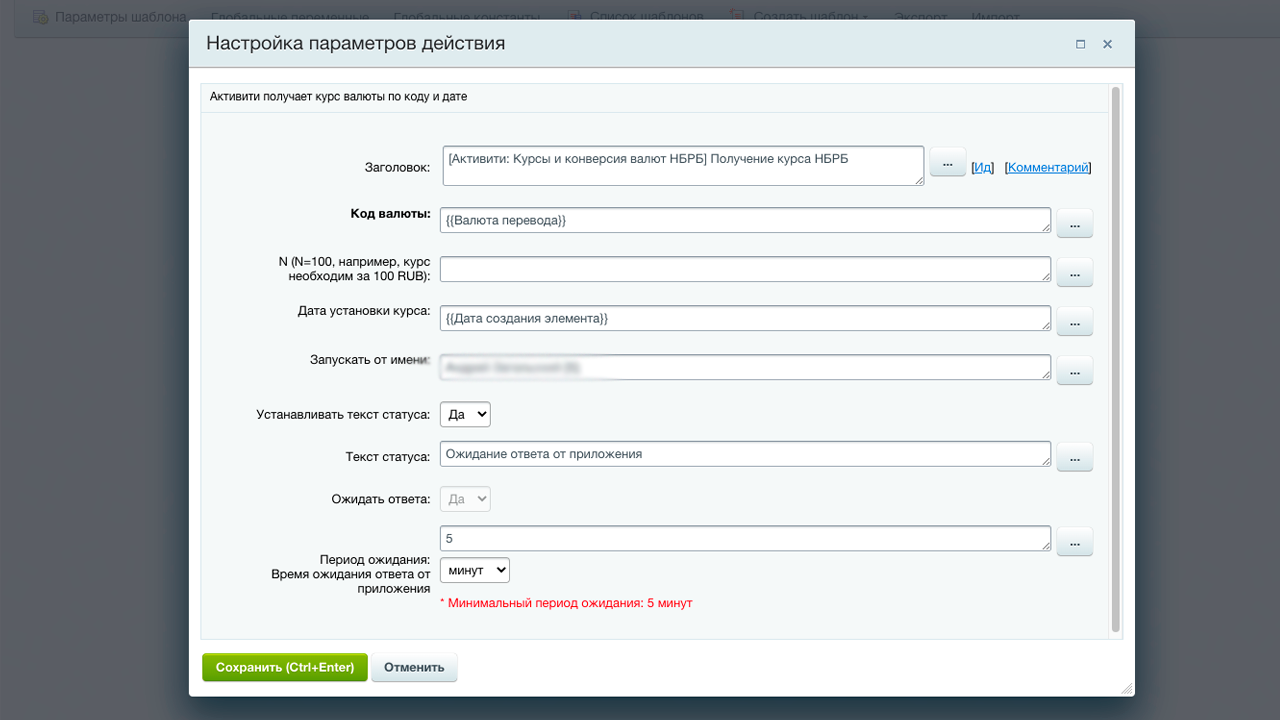
Task: Open value picker for Дата установки курса
Action: tap(1074, 322)
